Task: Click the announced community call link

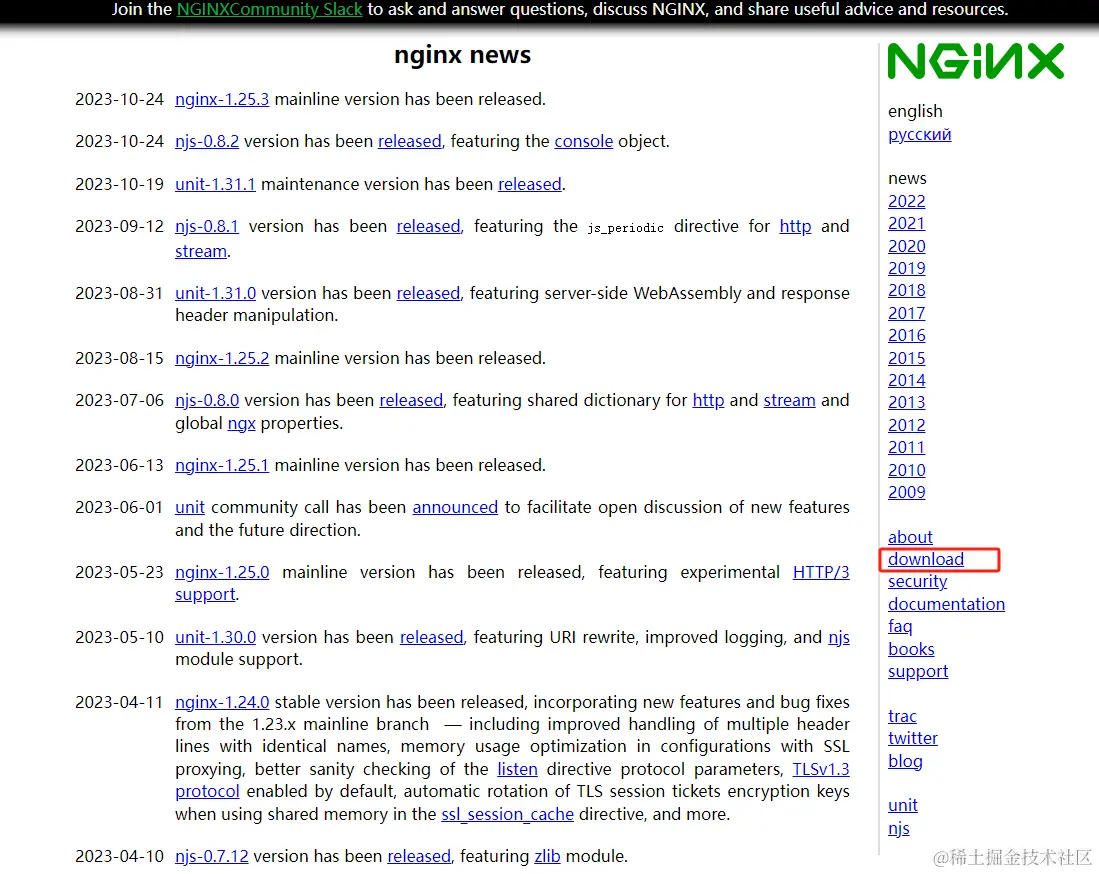Action: [455, 507]
